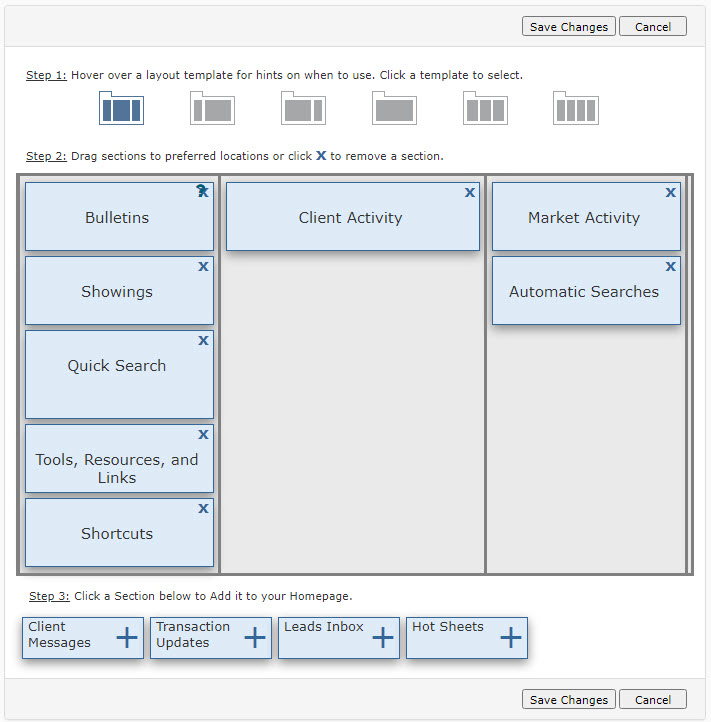Click the top Save Changes button

(x=568, y=27)
